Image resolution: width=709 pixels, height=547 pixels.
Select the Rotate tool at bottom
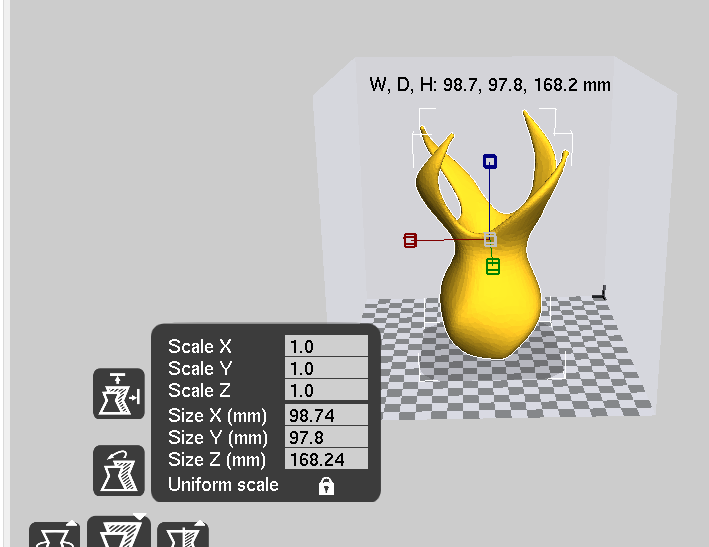pos(54,534)
